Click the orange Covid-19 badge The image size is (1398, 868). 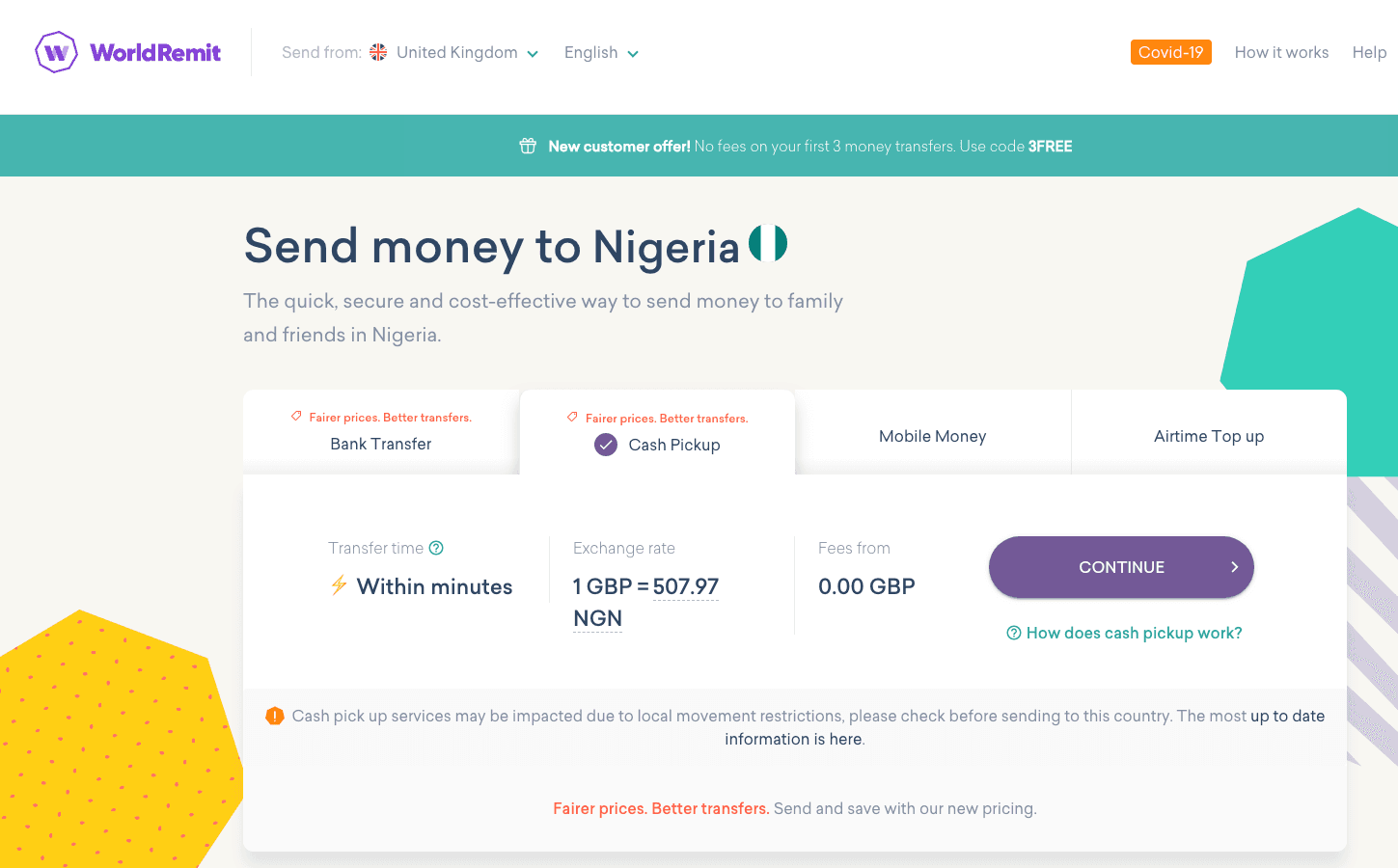point(1170,52)
